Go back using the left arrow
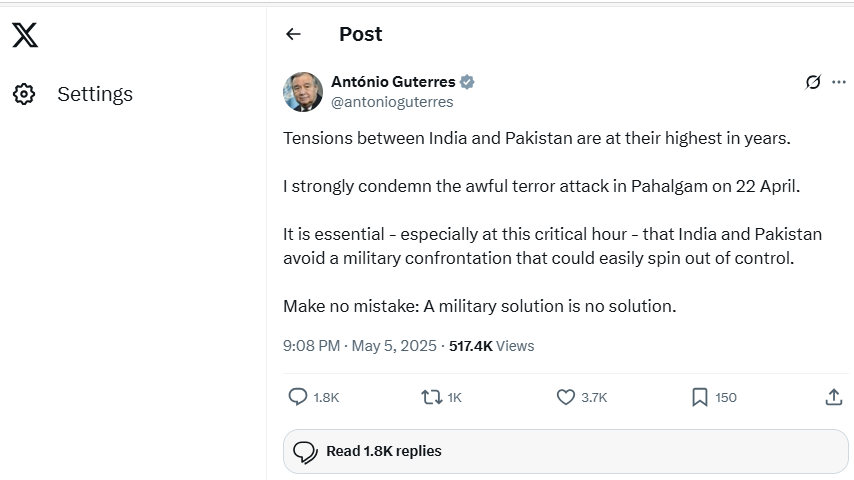This screenshot has height=480, width=854. click(293, 34)
